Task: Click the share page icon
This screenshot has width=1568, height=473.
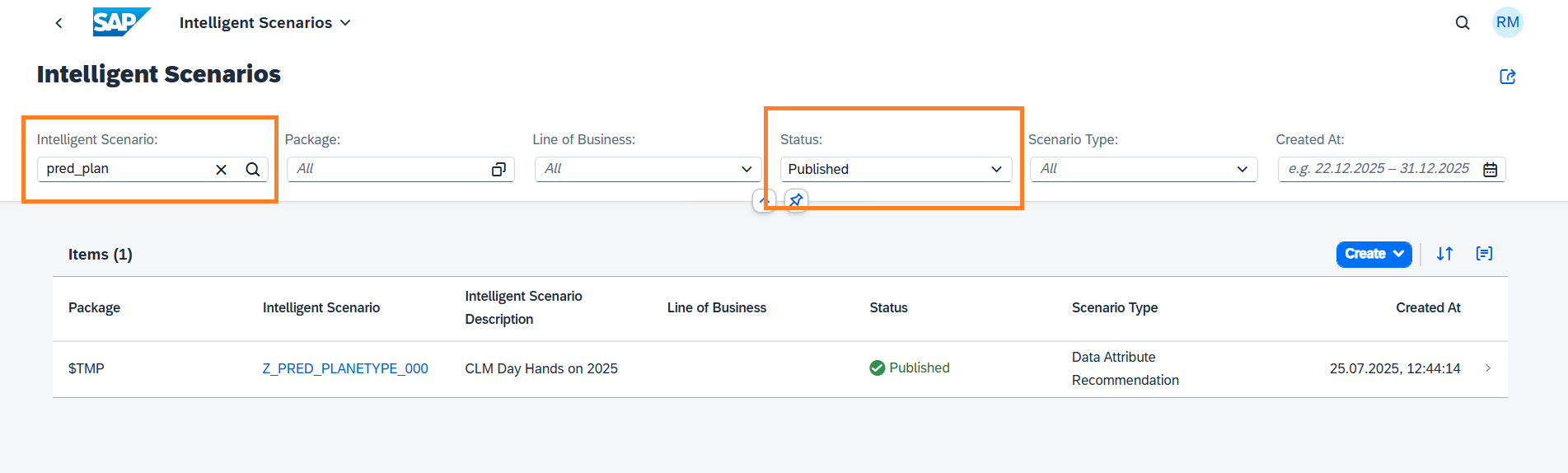Action: pyautogui.click(x=1507, y=77)
